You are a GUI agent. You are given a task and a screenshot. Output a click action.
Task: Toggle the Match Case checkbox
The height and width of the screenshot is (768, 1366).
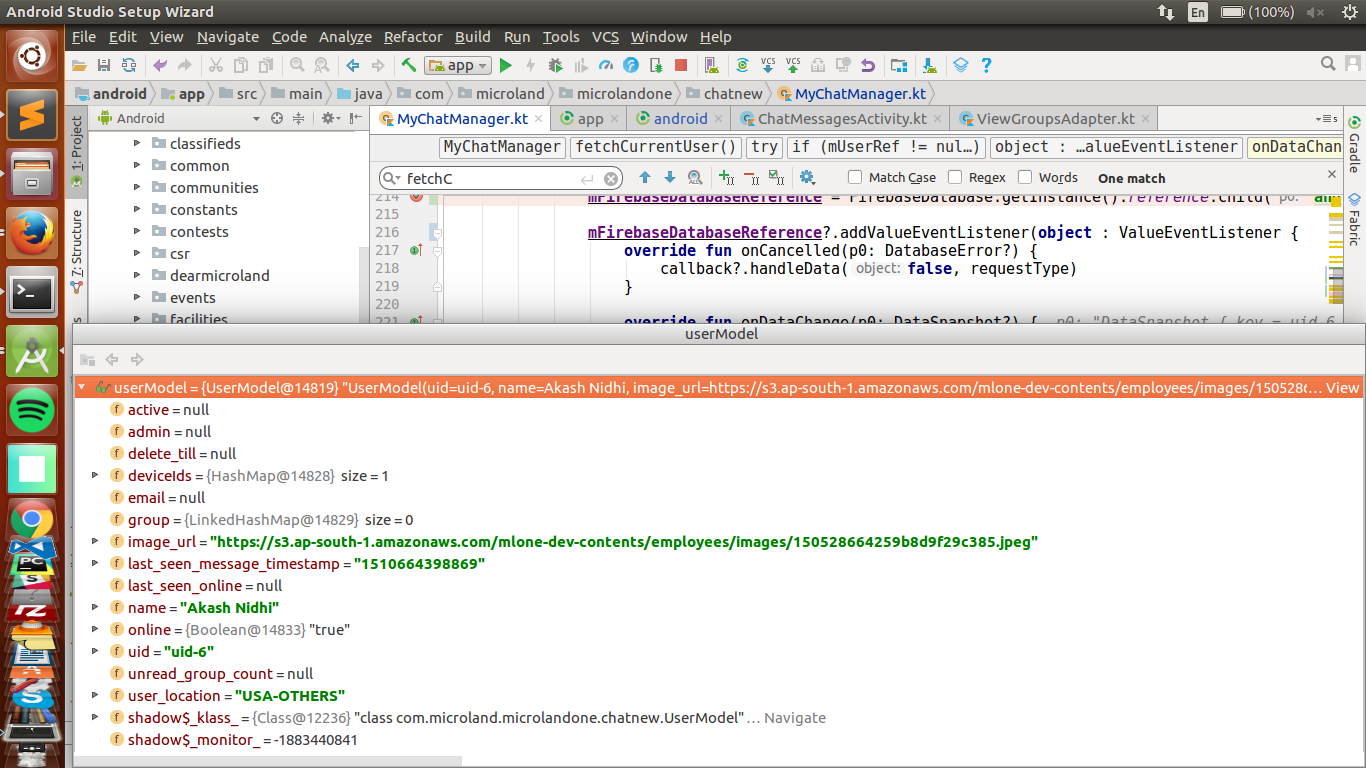(855, 177)
